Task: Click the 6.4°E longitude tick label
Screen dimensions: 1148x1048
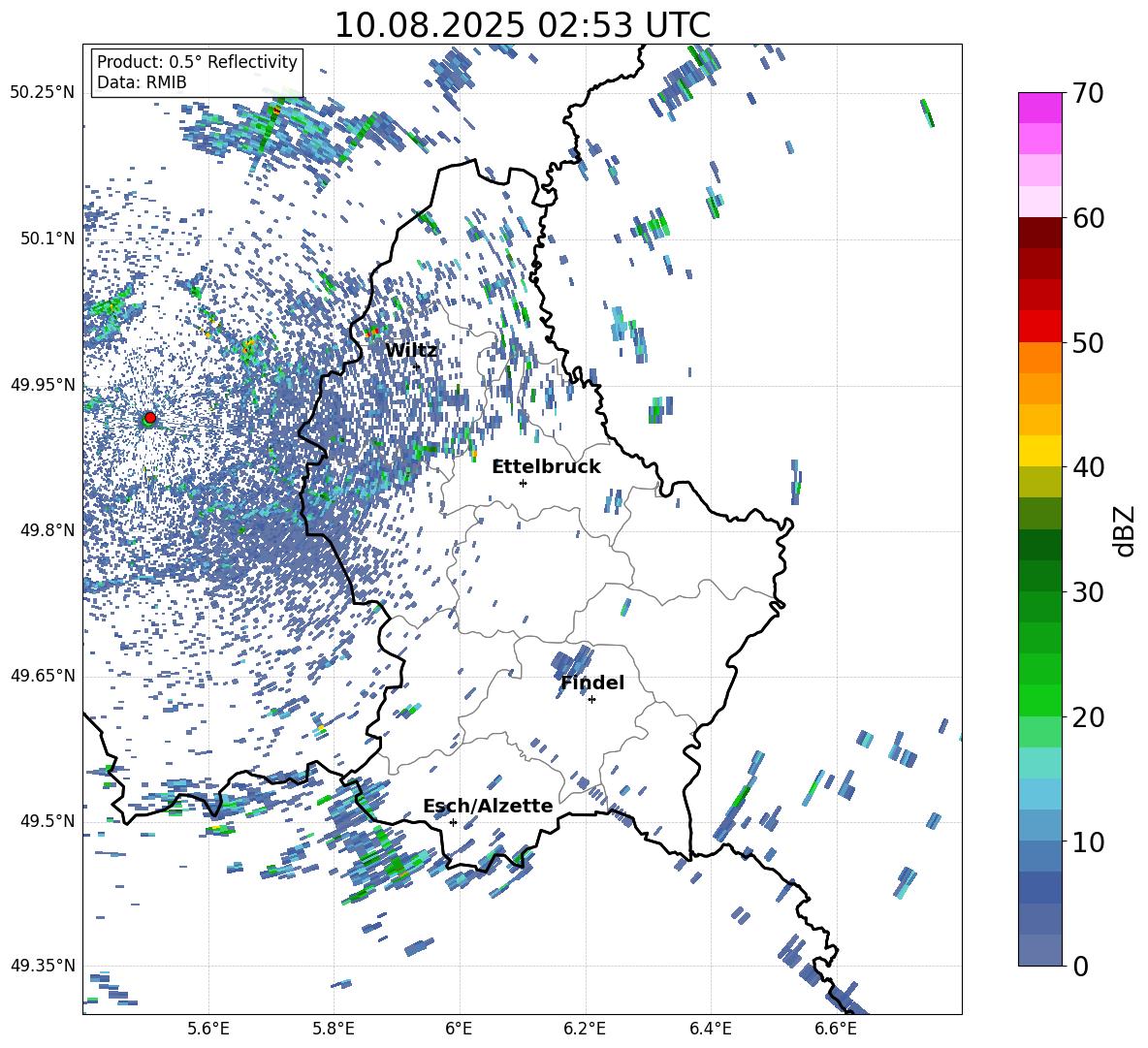Action: pos(710,1029)
